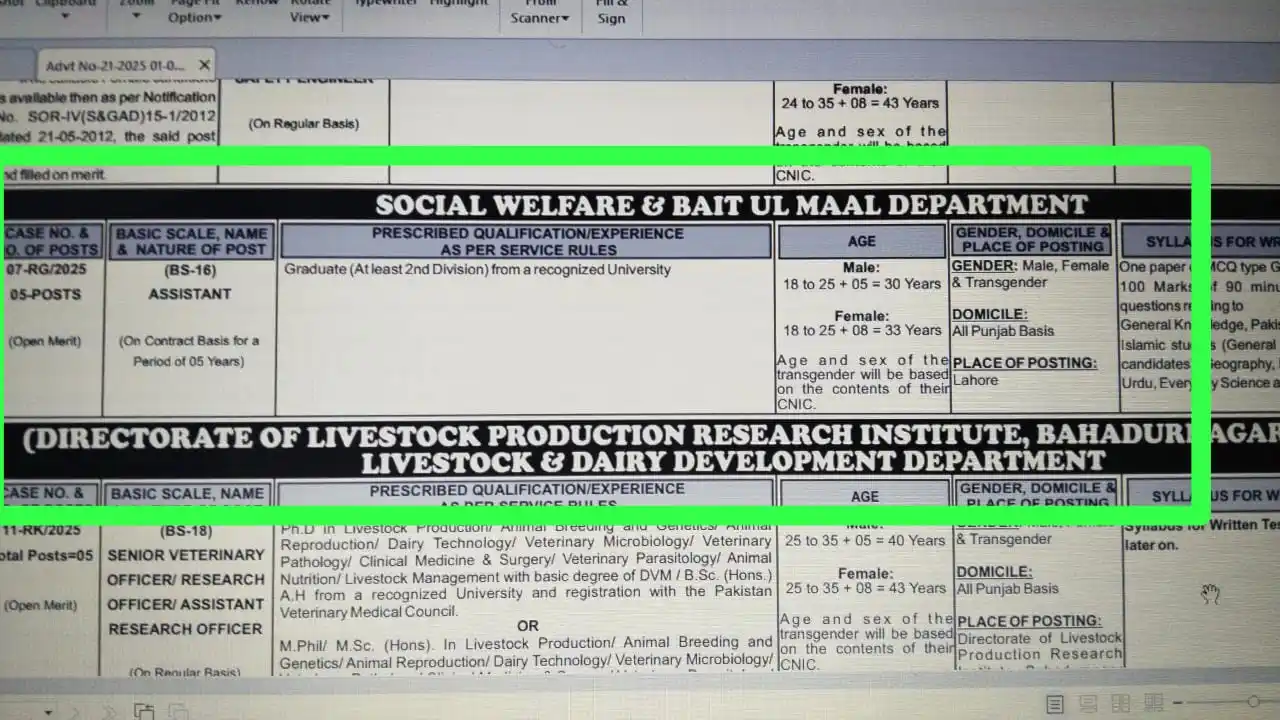Open the page number dropdown arrow in status bar

[48, 713]
